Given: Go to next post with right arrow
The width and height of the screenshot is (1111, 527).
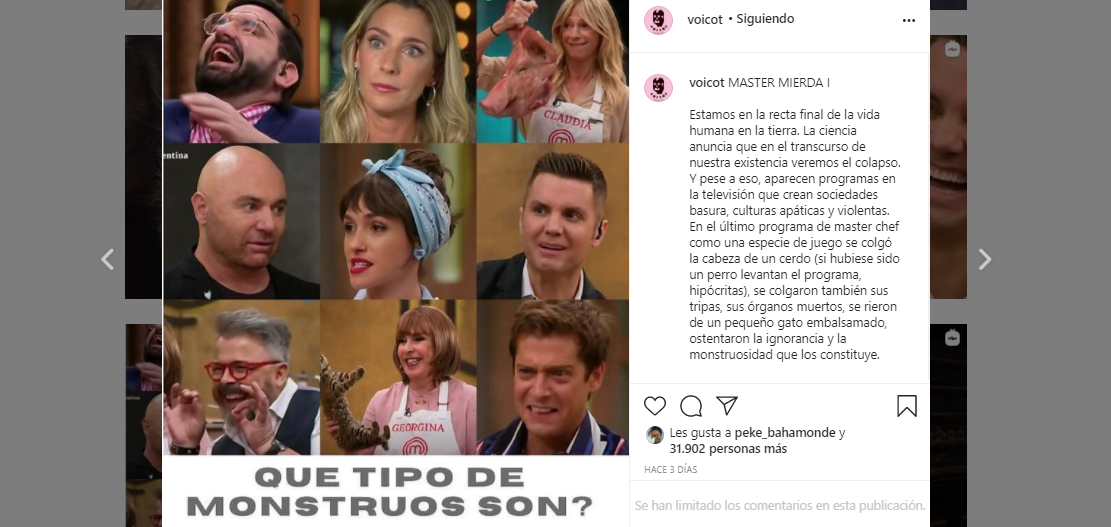Looking at the screenshot, I should (x=985, y=259).
